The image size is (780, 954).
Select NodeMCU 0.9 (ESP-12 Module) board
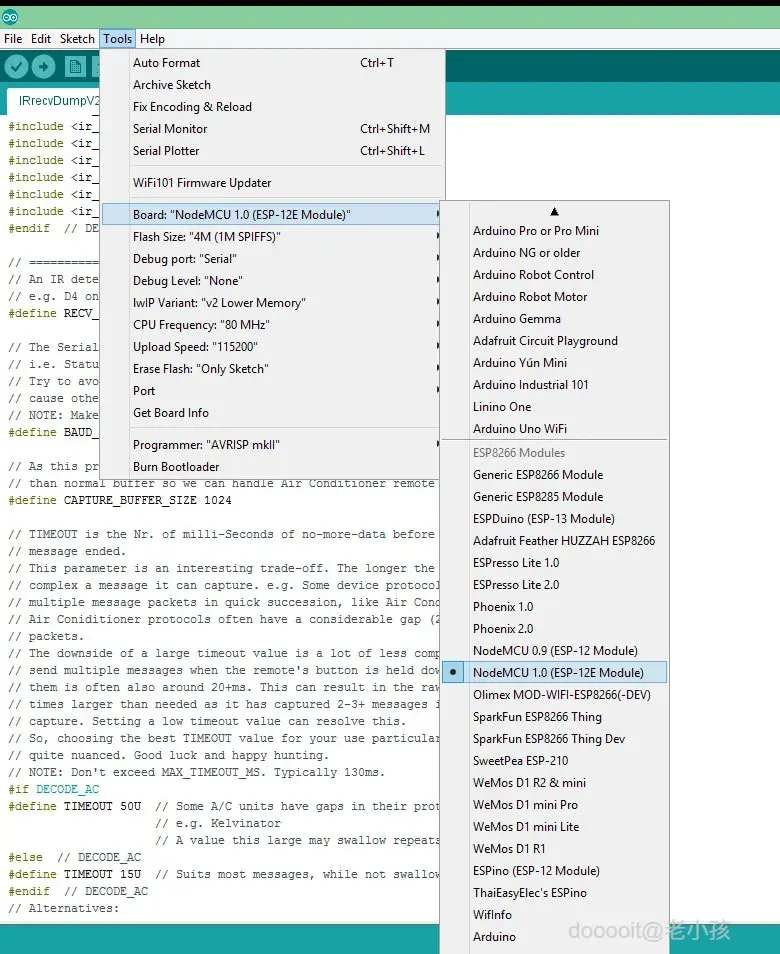554,650
